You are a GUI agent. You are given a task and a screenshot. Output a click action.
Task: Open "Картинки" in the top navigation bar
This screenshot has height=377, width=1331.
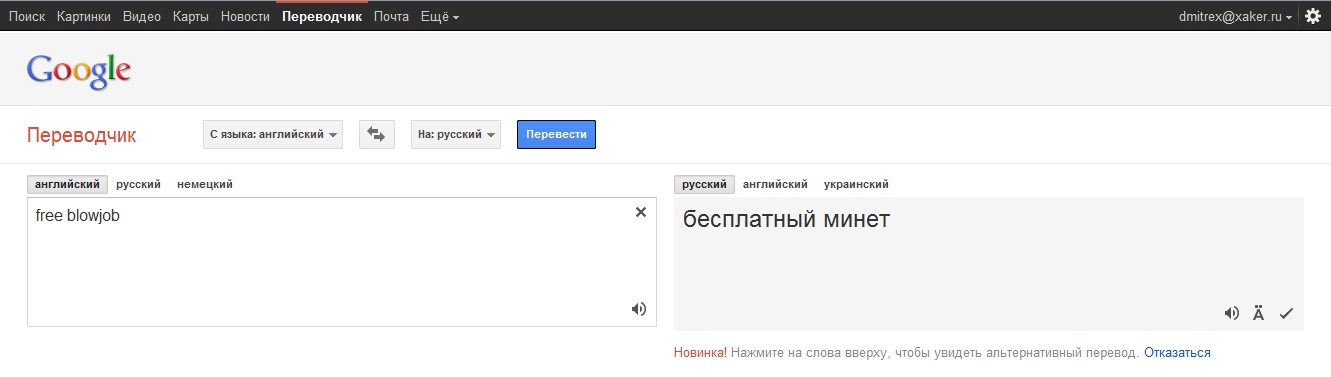pos(84,17)
